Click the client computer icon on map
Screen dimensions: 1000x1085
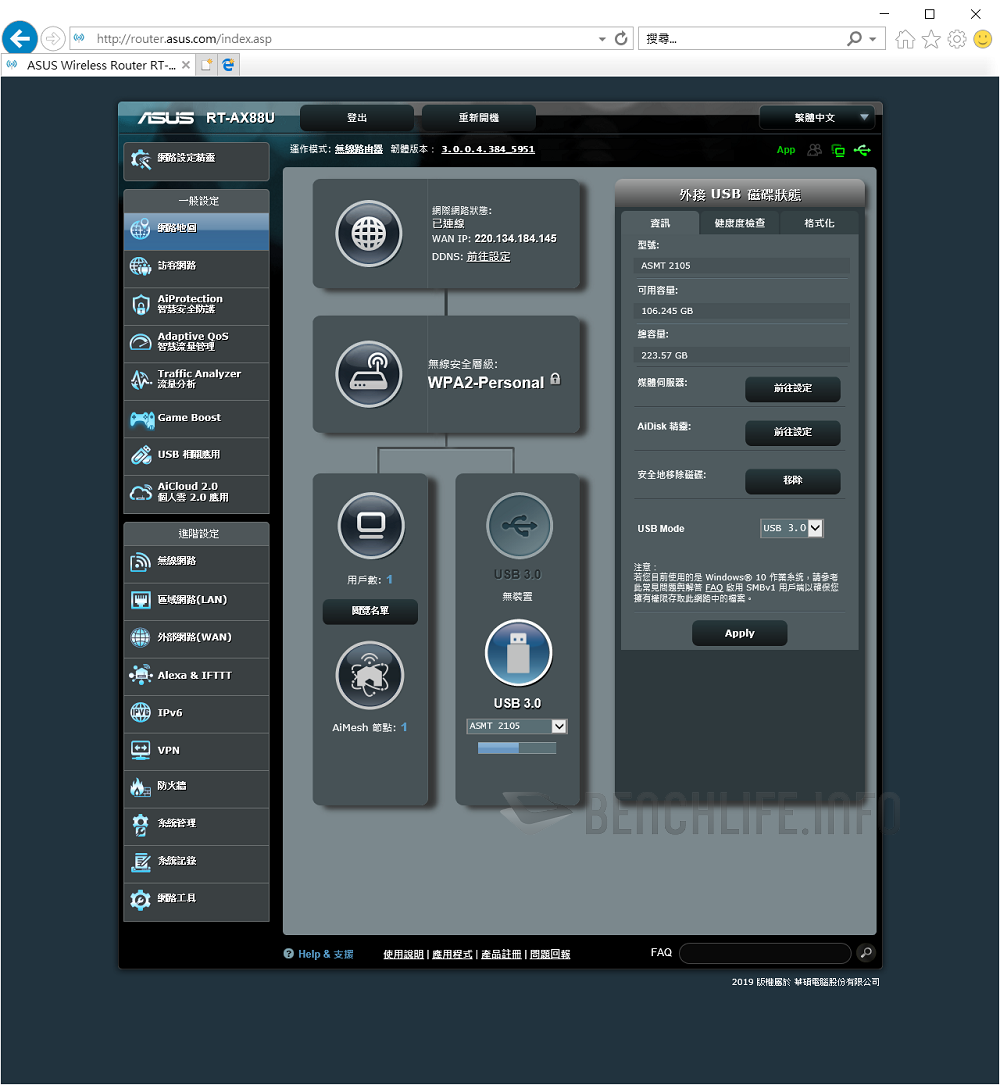pyautogui.click(x=371, y=526)
